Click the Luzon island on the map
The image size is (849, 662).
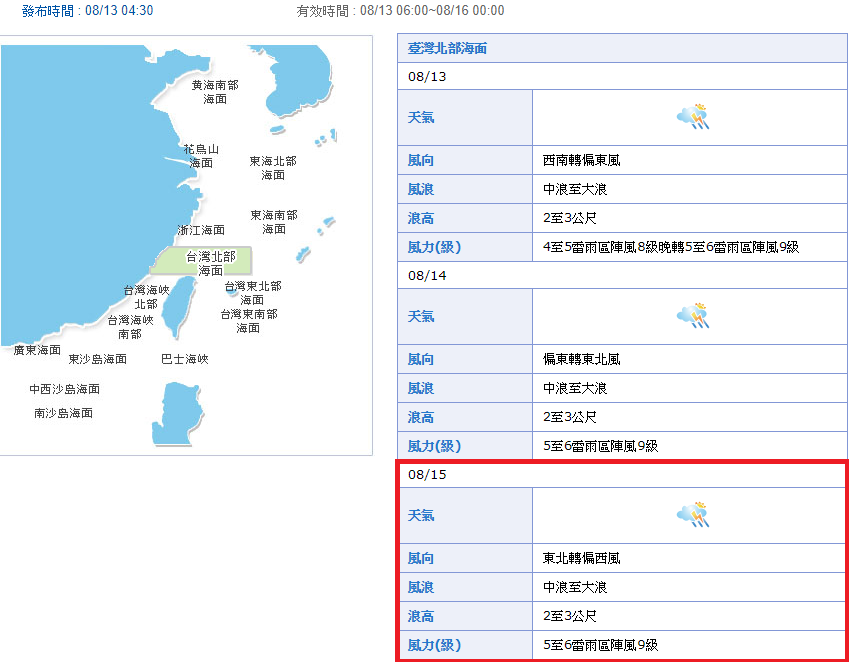[x=177, y=413]
